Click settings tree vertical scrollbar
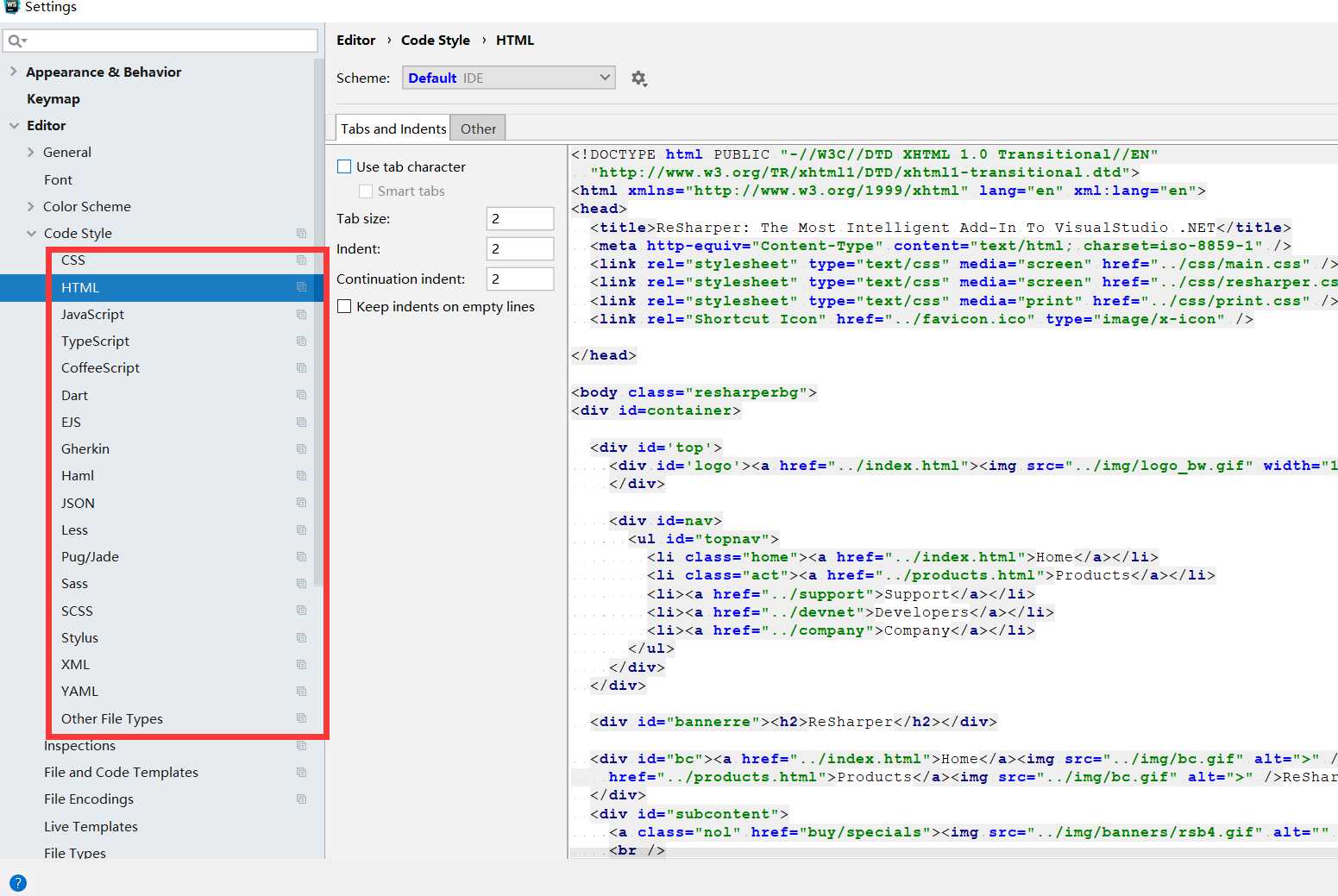Viewport: 1338px width, 896px height. coord(318,323)
